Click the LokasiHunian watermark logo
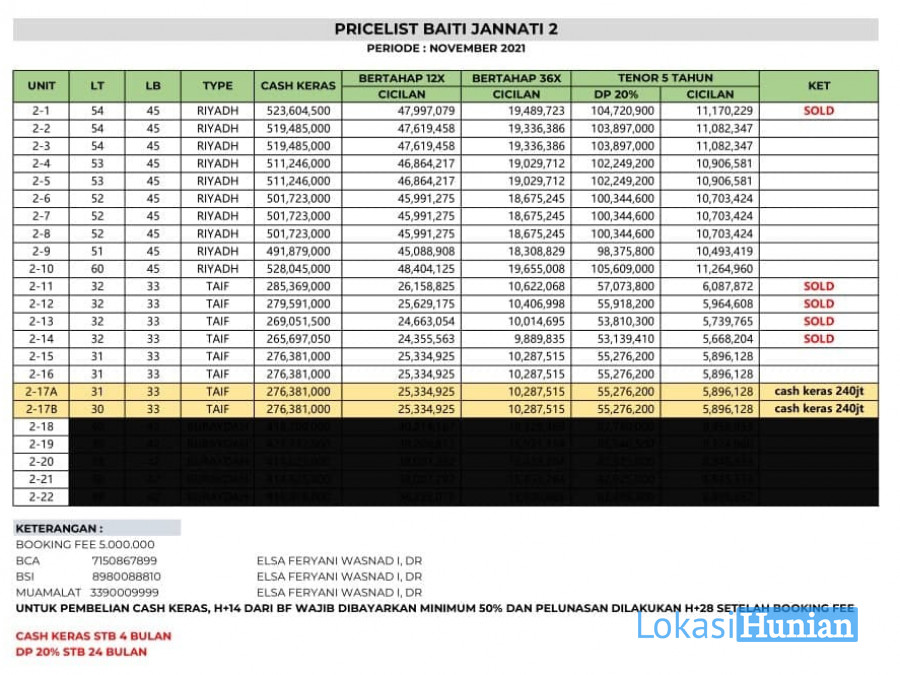Image resolution: width=900 pixels, height=675 pixels. tap(747, 625)
